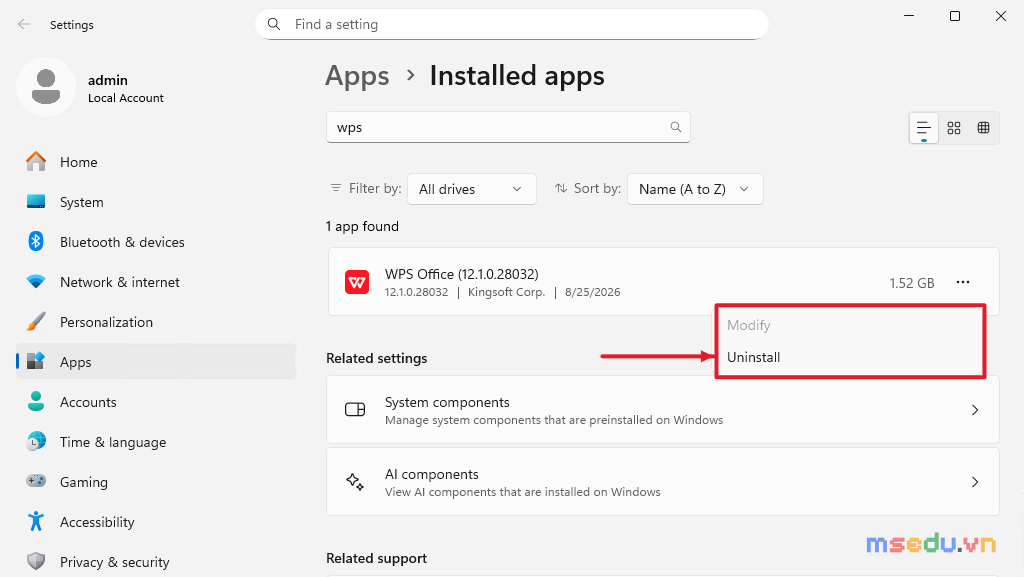Expand AI components chevron

975,482
